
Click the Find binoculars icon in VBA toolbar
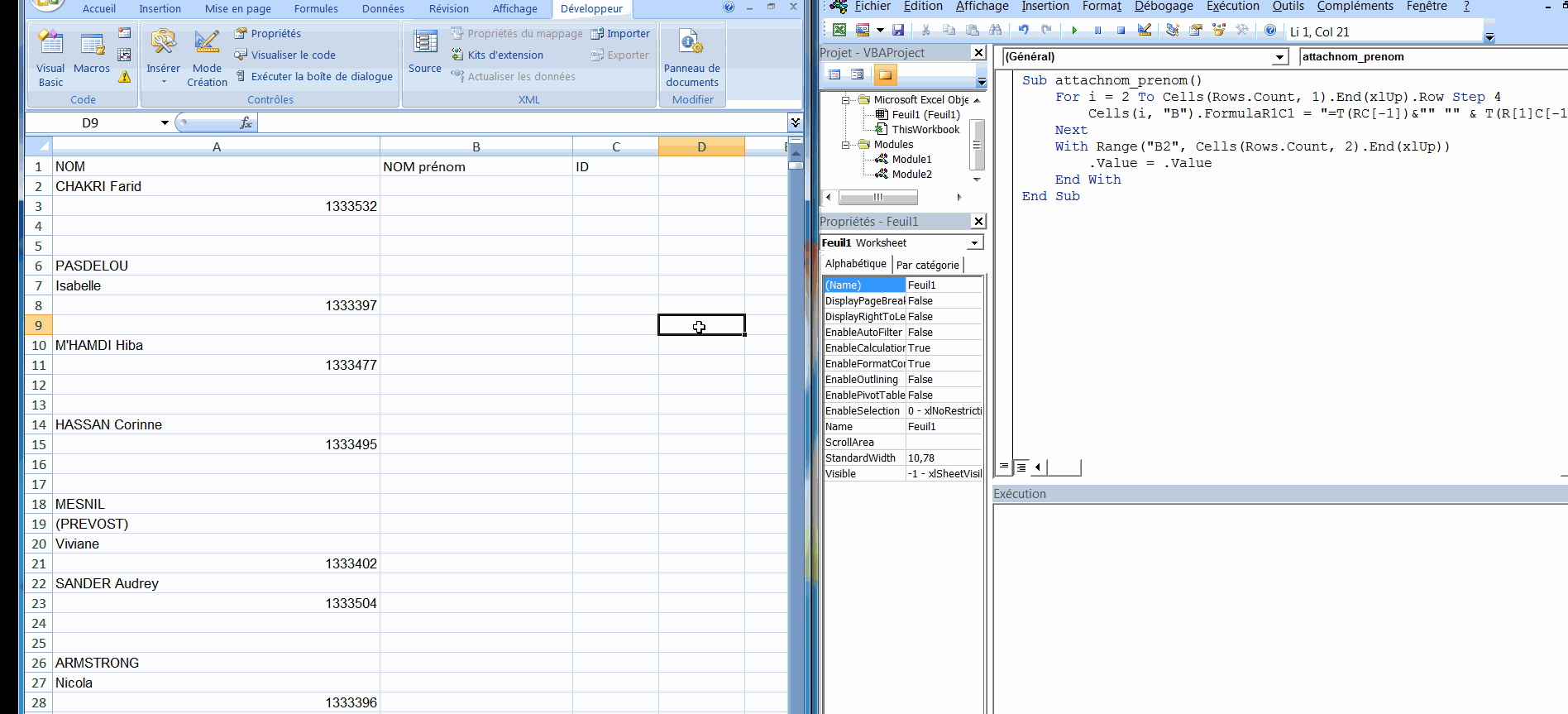tap(996, 30)
